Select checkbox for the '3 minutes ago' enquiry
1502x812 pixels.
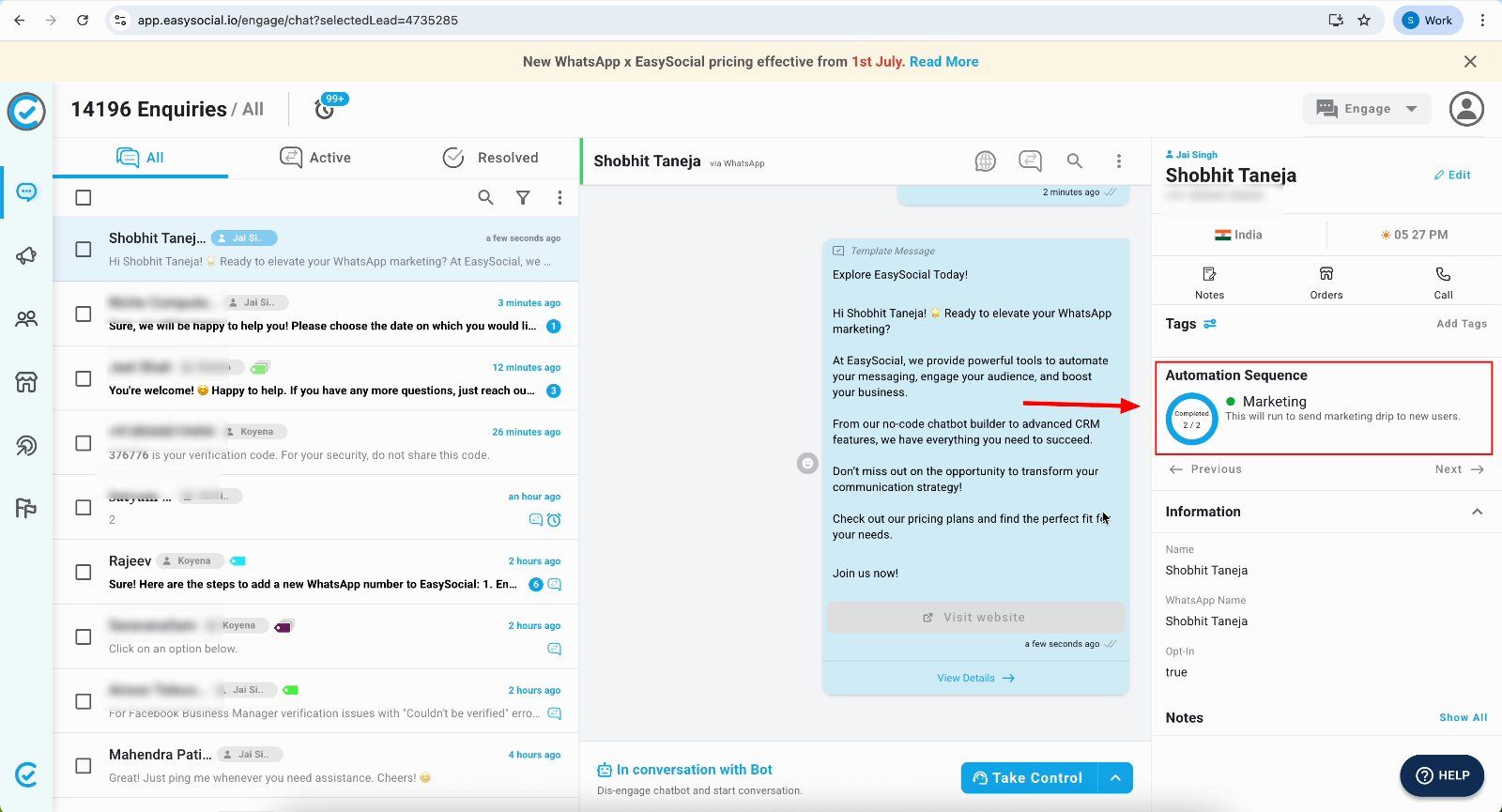pyautogui.click(x=84, y=314)
